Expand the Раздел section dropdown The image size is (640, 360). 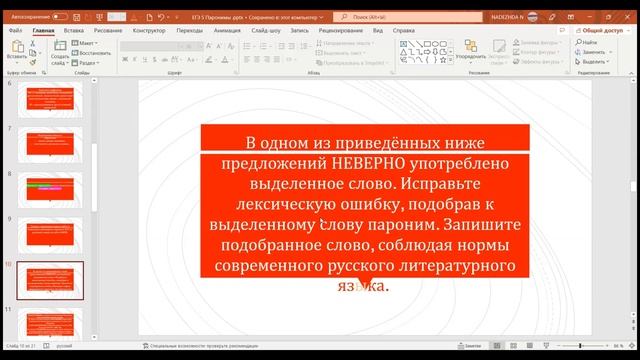tap(86, 63)
